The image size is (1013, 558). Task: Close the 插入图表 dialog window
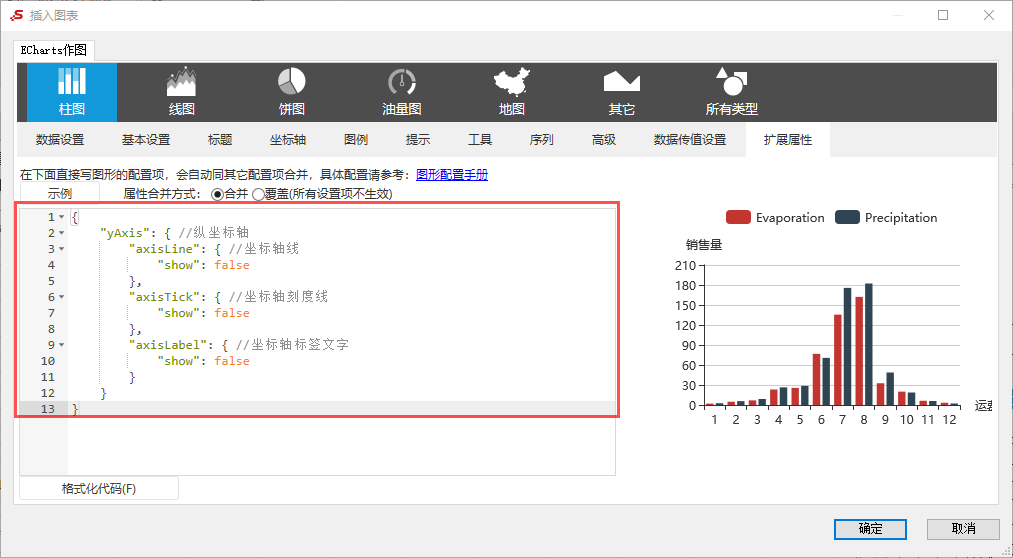(988, 16)
